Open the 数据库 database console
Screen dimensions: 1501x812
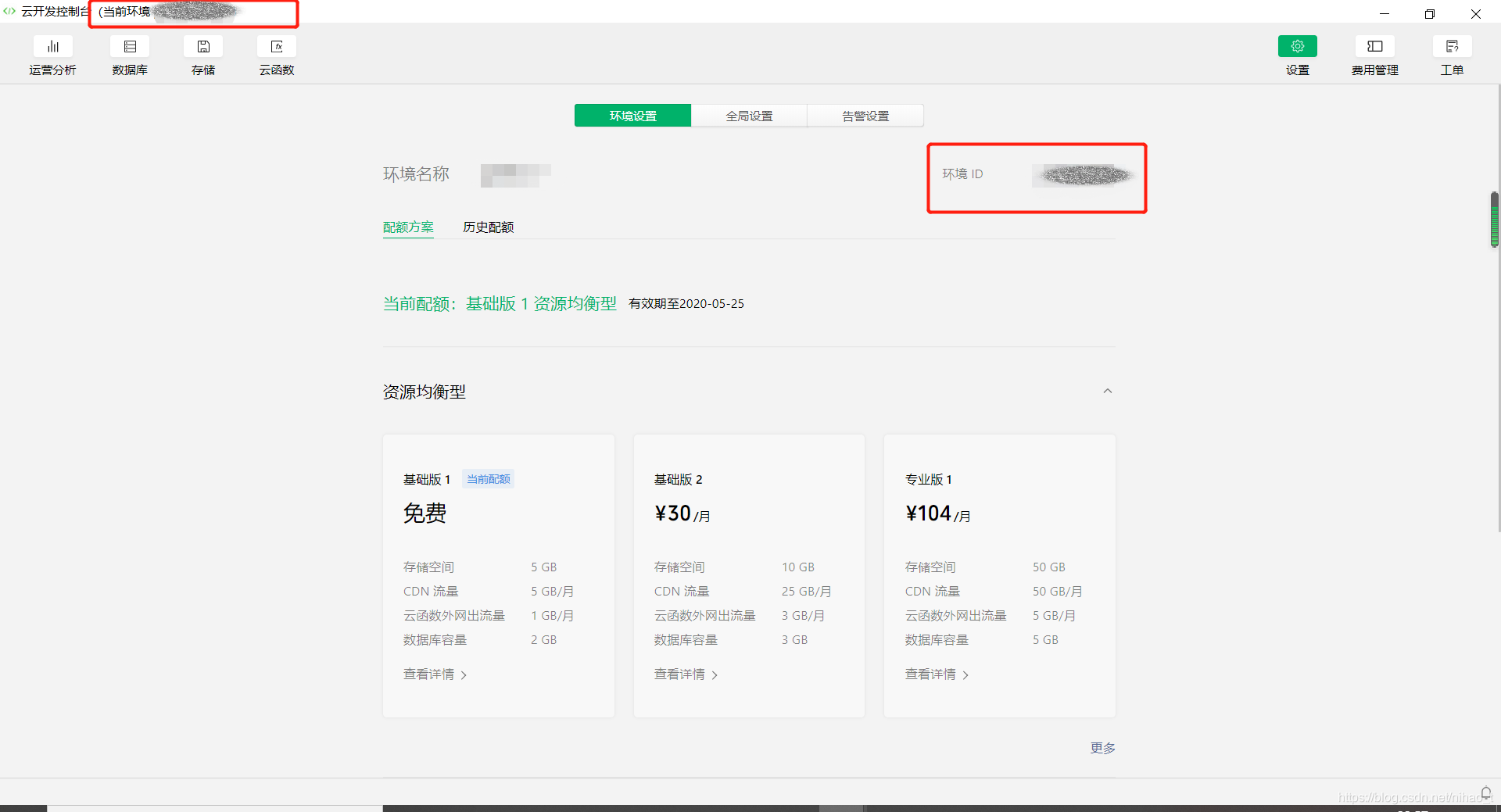click(x=130, y=55)
